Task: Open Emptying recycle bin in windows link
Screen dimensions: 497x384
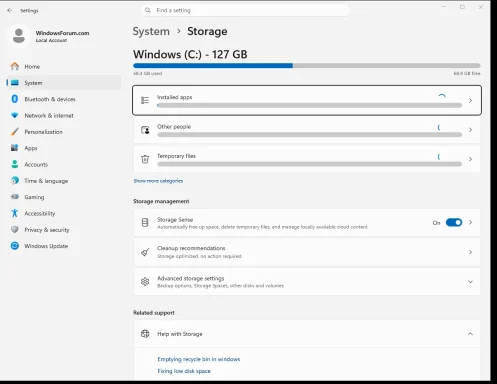Action: [x=199, y=359]
